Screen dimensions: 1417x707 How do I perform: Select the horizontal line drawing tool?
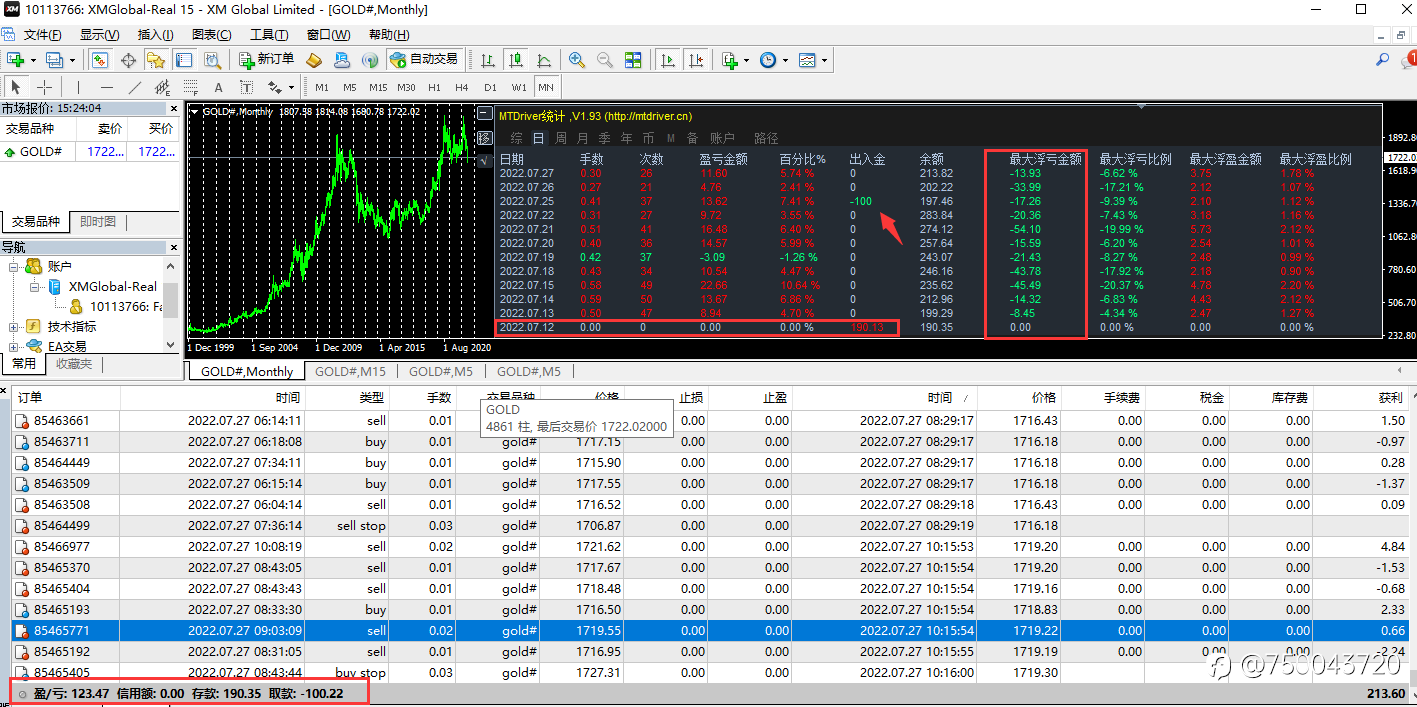(x=106, y=87)
